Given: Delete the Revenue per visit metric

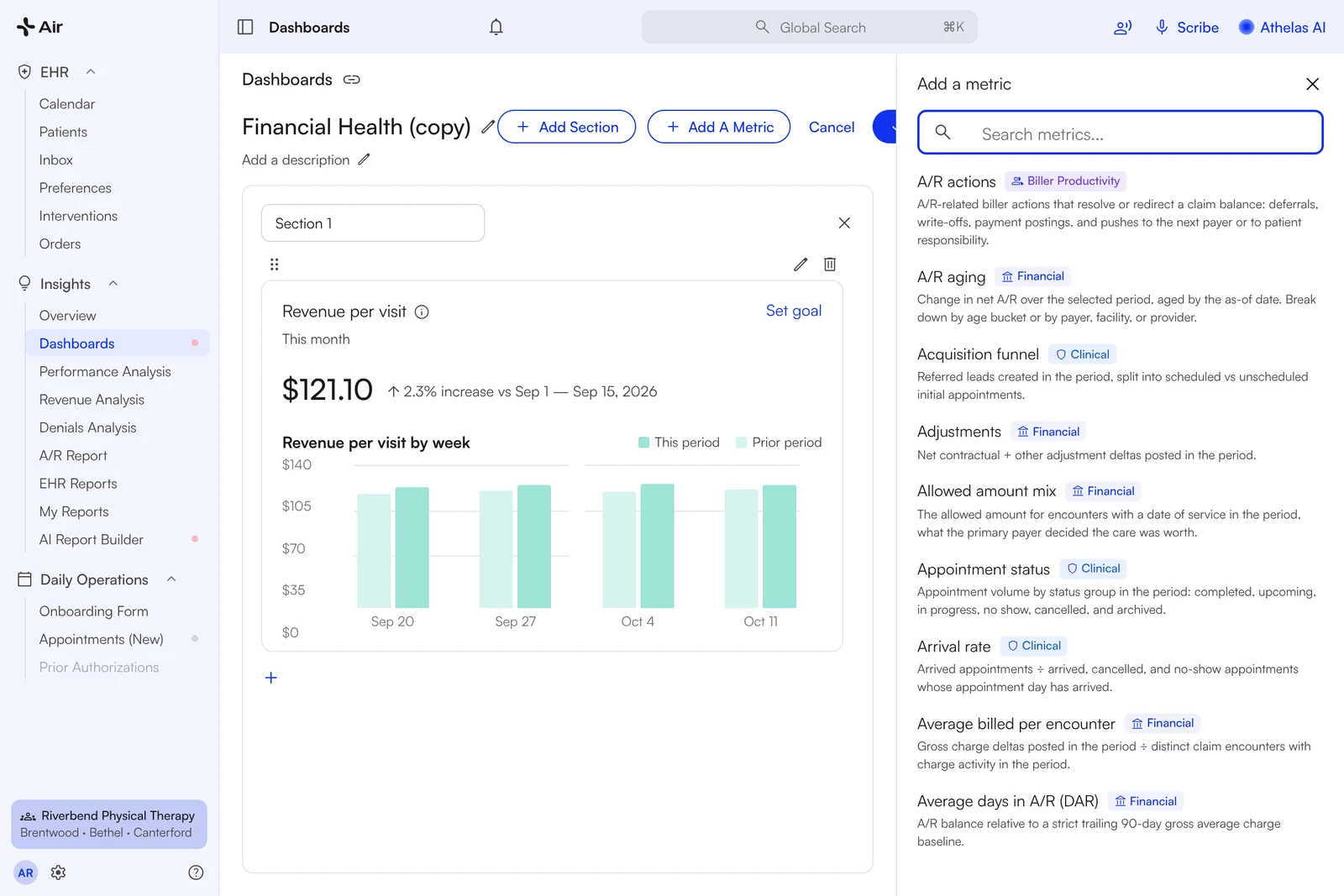Looking at the screenshot, I should point(830,264).
